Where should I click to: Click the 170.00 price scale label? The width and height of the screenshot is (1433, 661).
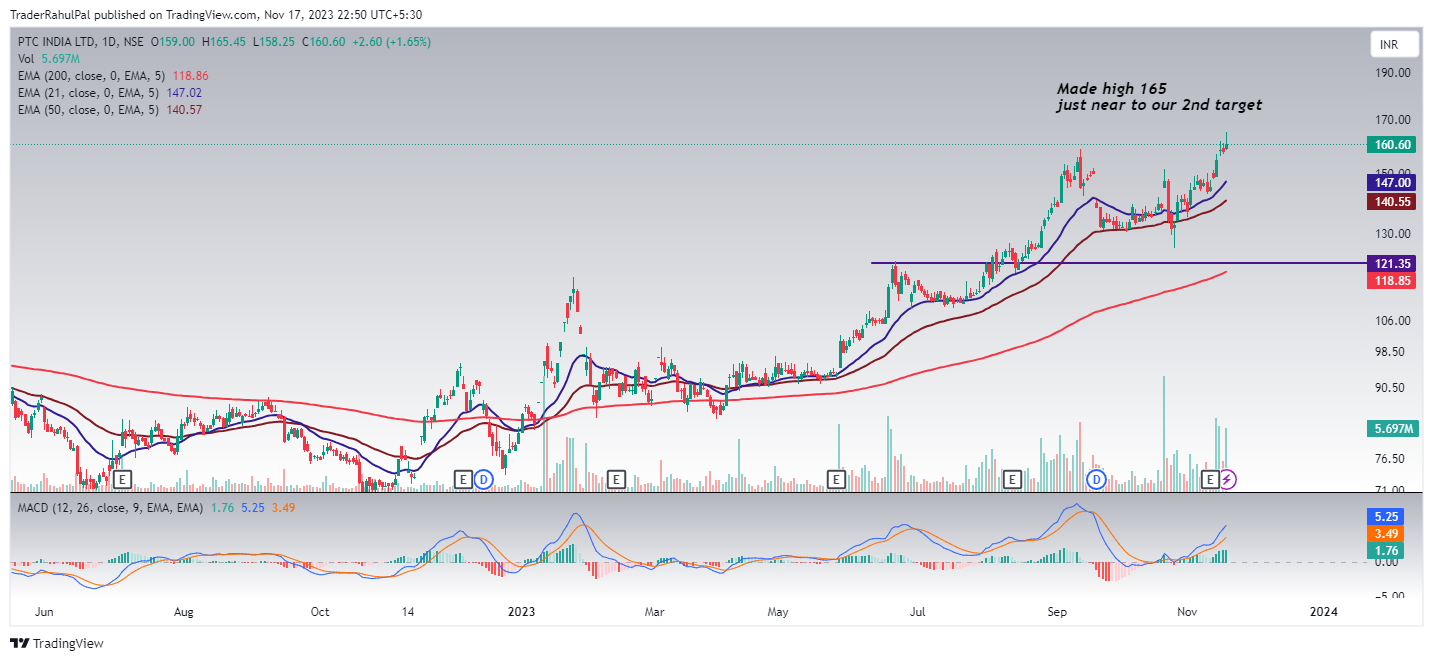click(x=1391, y=120)
